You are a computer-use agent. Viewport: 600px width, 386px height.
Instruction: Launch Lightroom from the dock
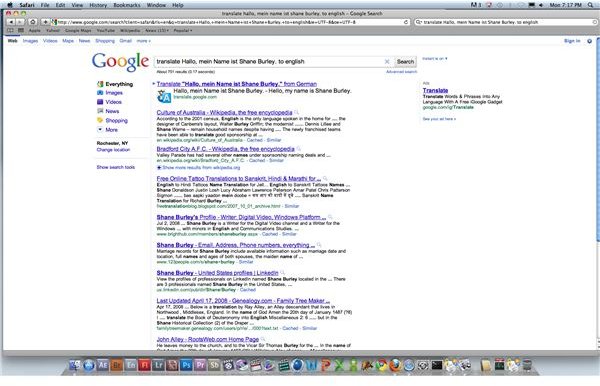pos(158,365)
